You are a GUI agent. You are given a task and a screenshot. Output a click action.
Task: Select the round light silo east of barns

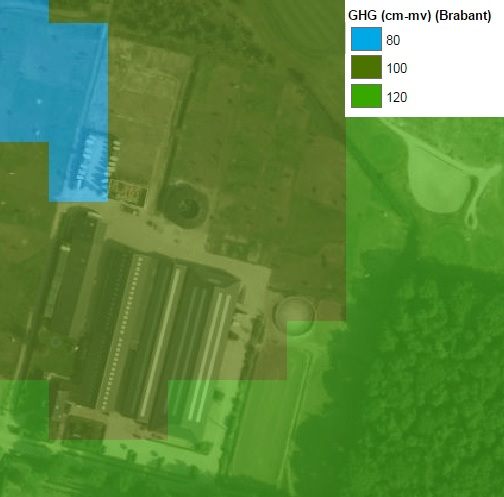(x=295, y=315)
